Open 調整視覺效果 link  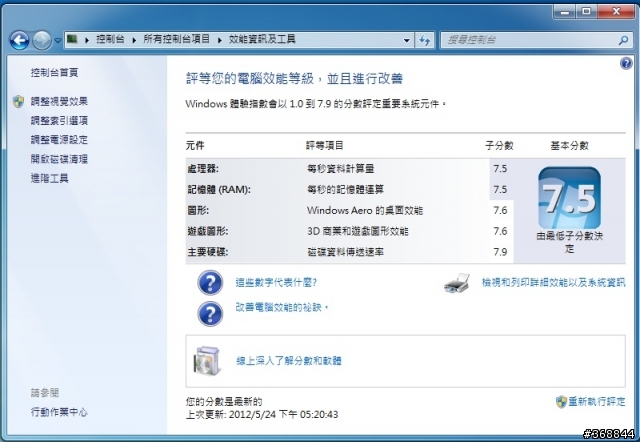(x=59, y=101)
